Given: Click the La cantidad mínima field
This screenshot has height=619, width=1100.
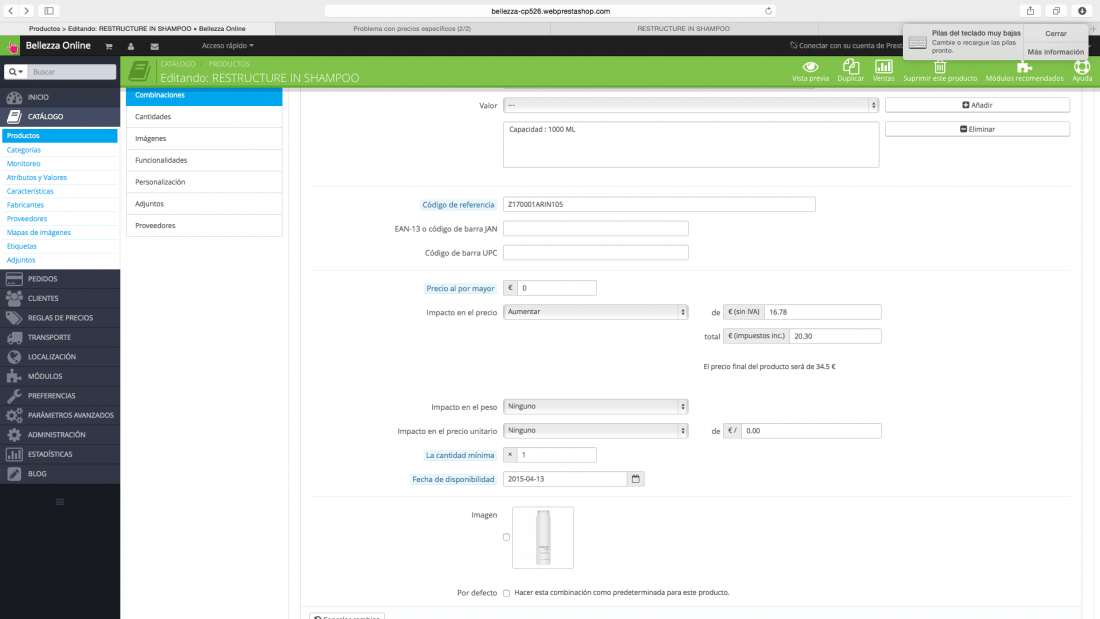Looking at the screenshot, I should tap(556, 455).
